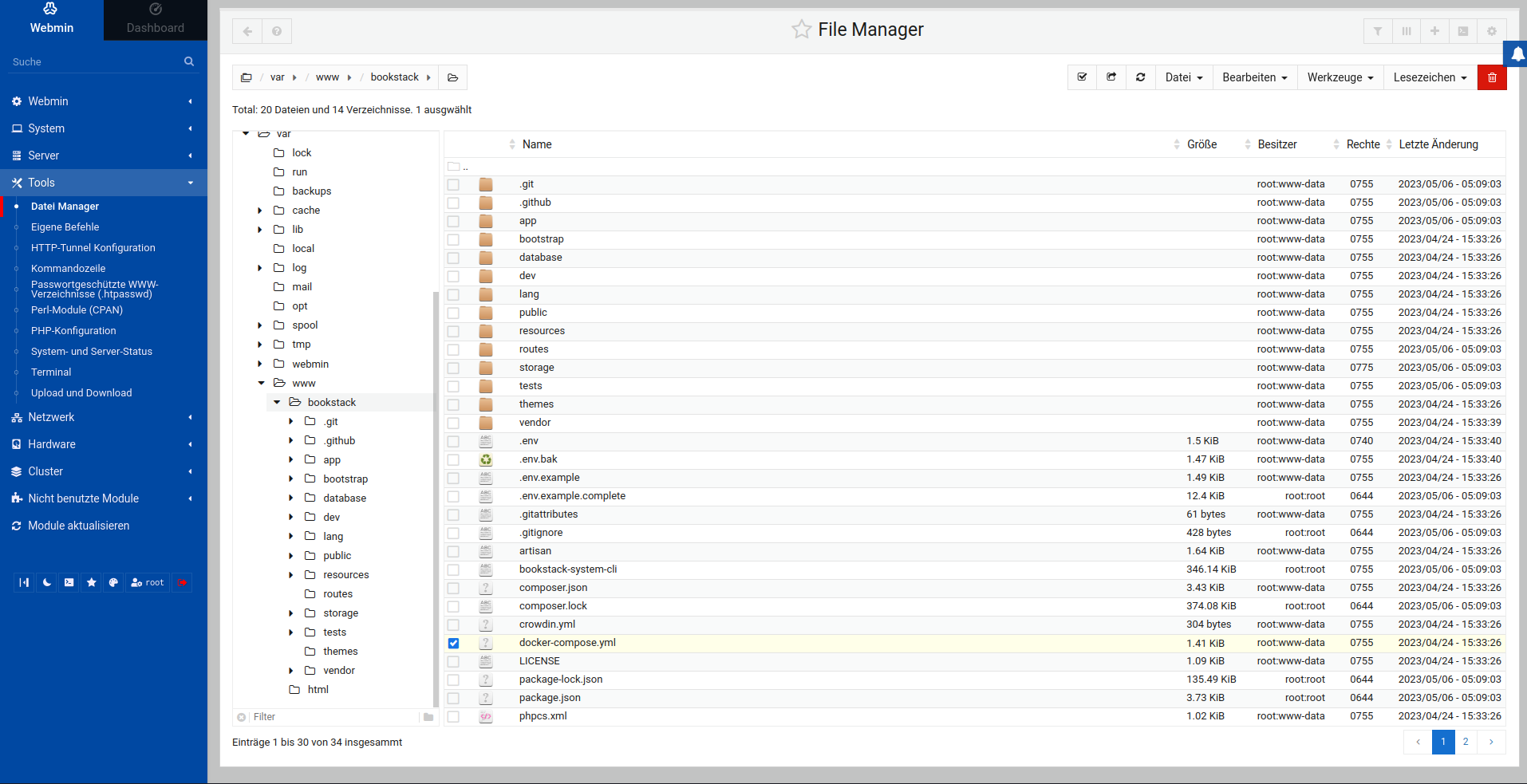The height and width of the screenshot is (784, 1527).
Task: Click the folder icon beside tree filter
Action: [x=428, y=717]
